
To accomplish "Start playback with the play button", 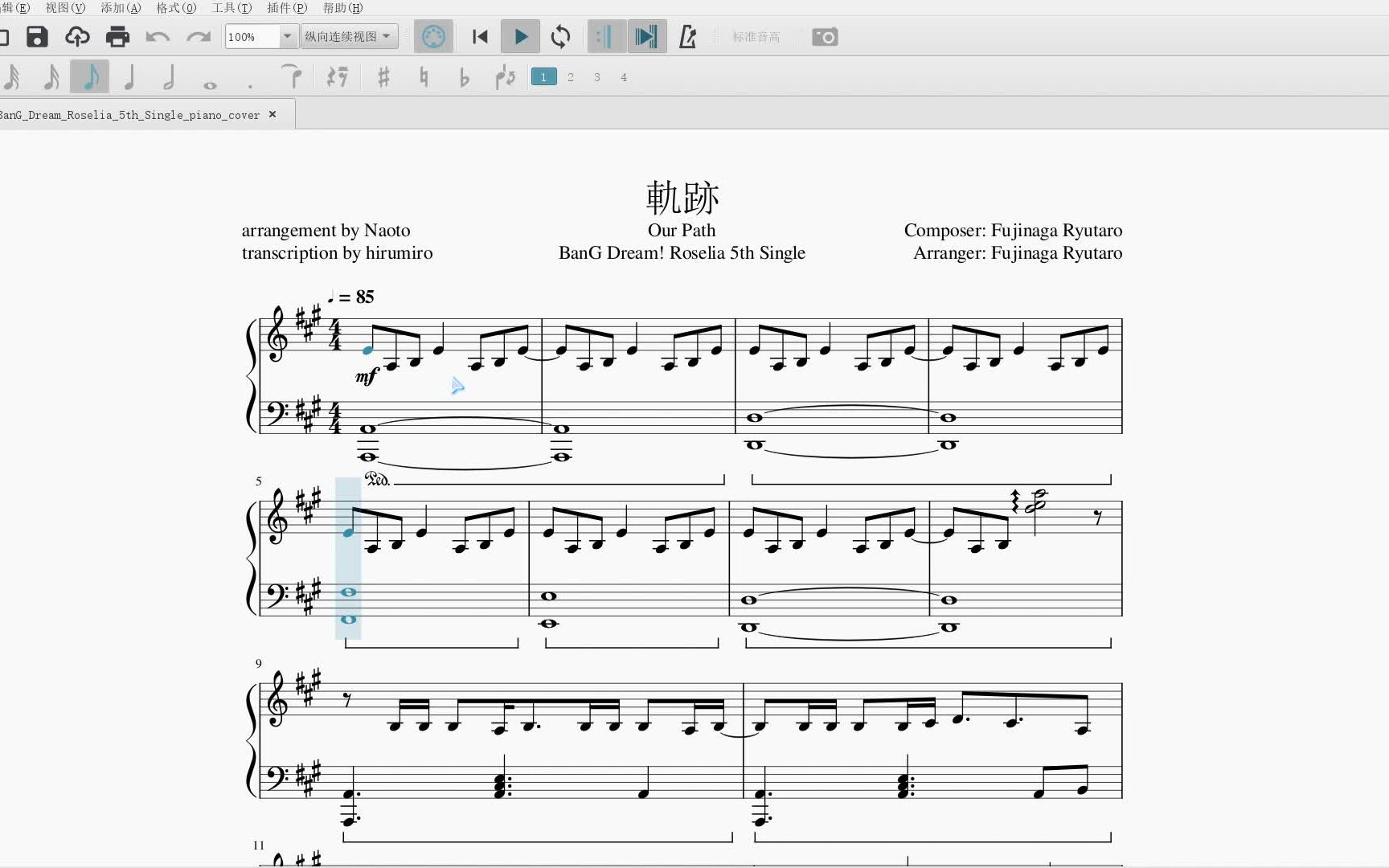I will [x=520, y=37].
